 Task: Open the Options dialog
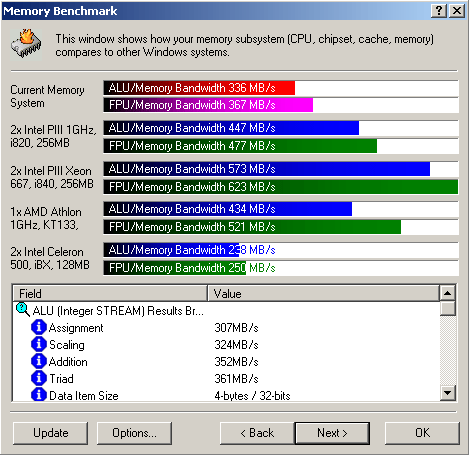134,433
